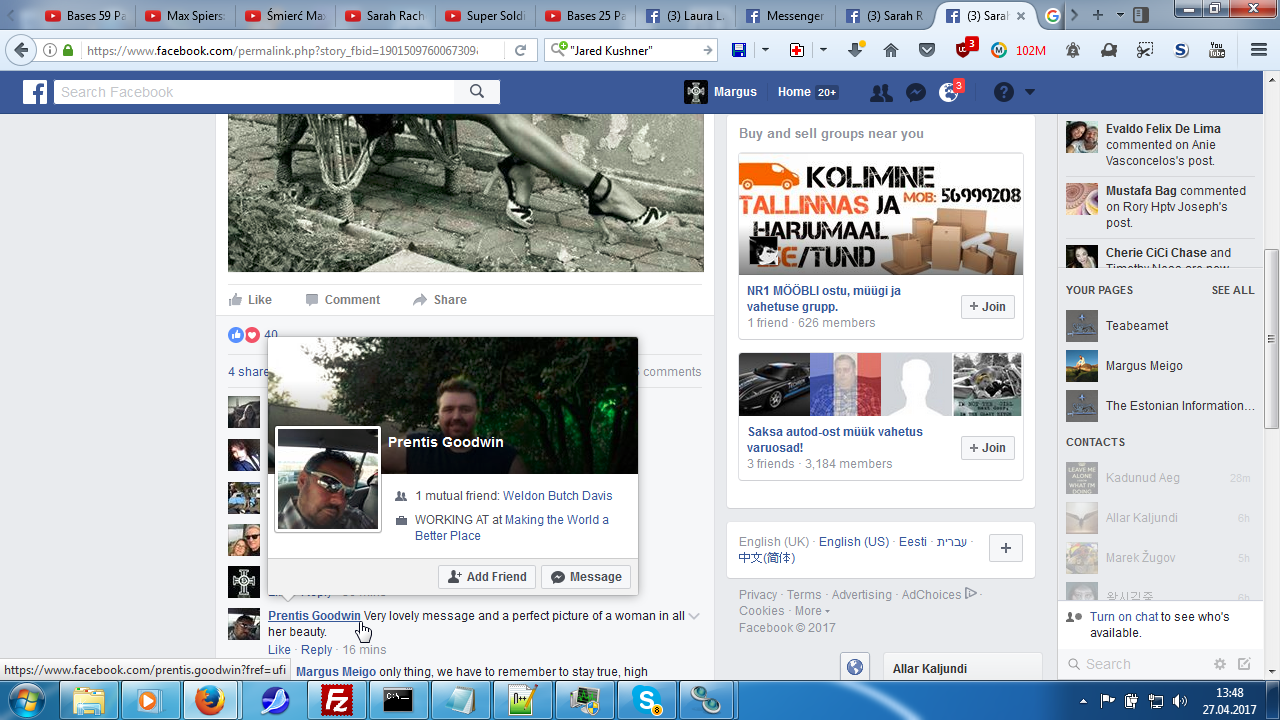This screenshot has width=1280, height=720.
Task: Switch to the Super Sold tab
Action: 484,16
